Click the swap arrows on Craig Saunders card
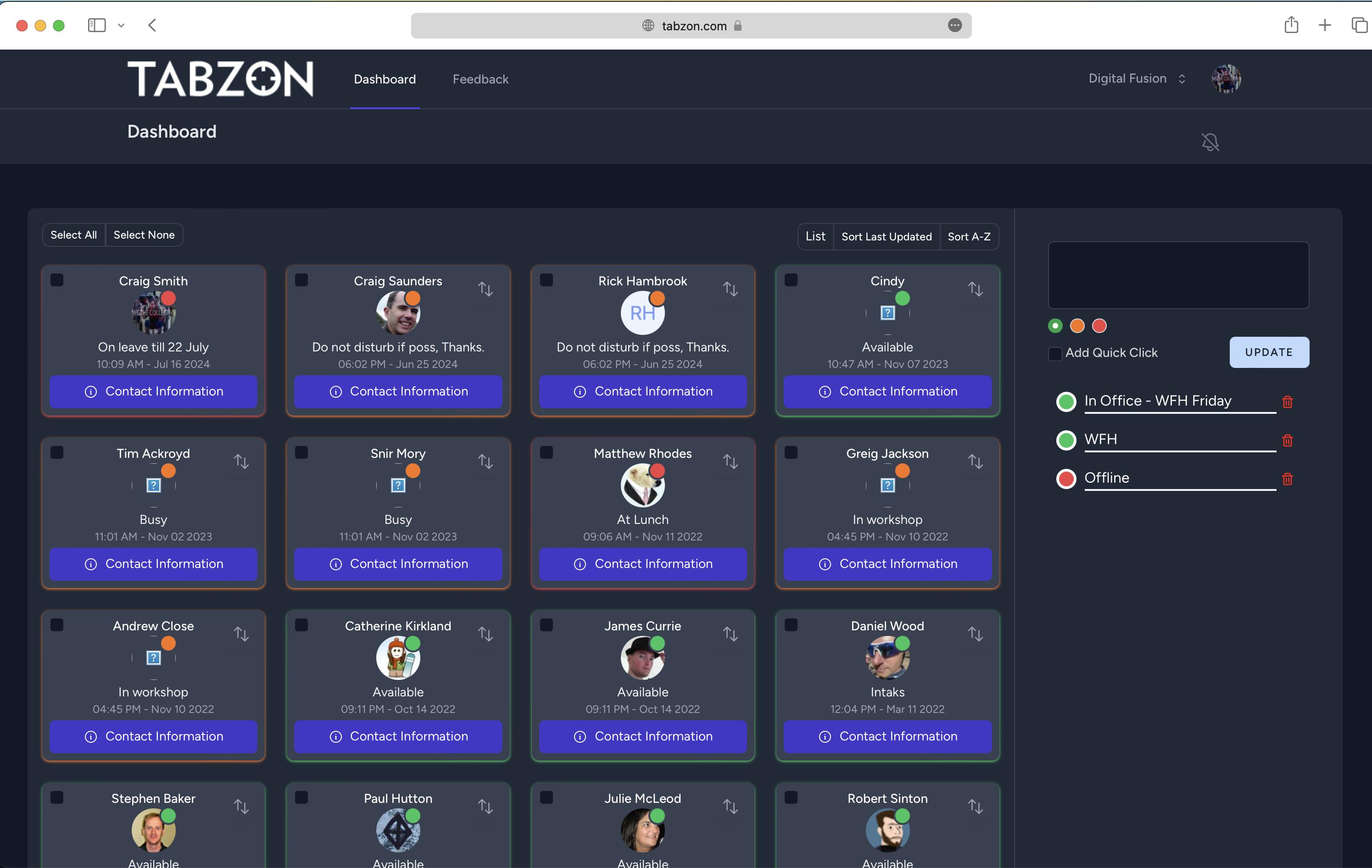 tap(485, 289)
